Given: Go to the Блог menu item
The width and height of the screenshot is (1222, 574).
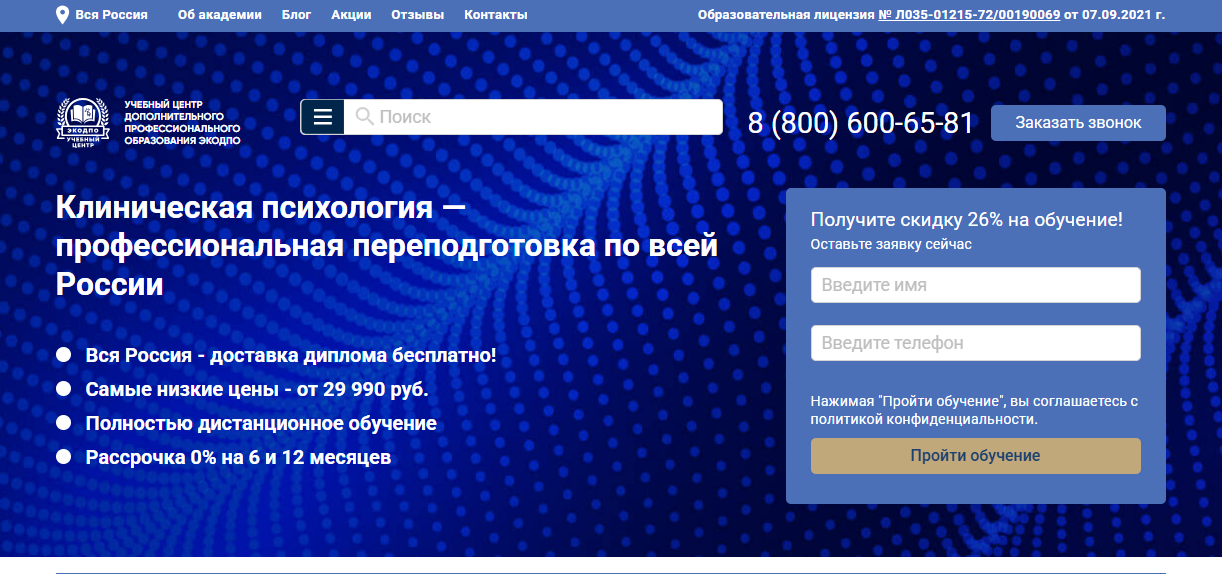Looking at the screenshot, I should click(x=297, y=15).
